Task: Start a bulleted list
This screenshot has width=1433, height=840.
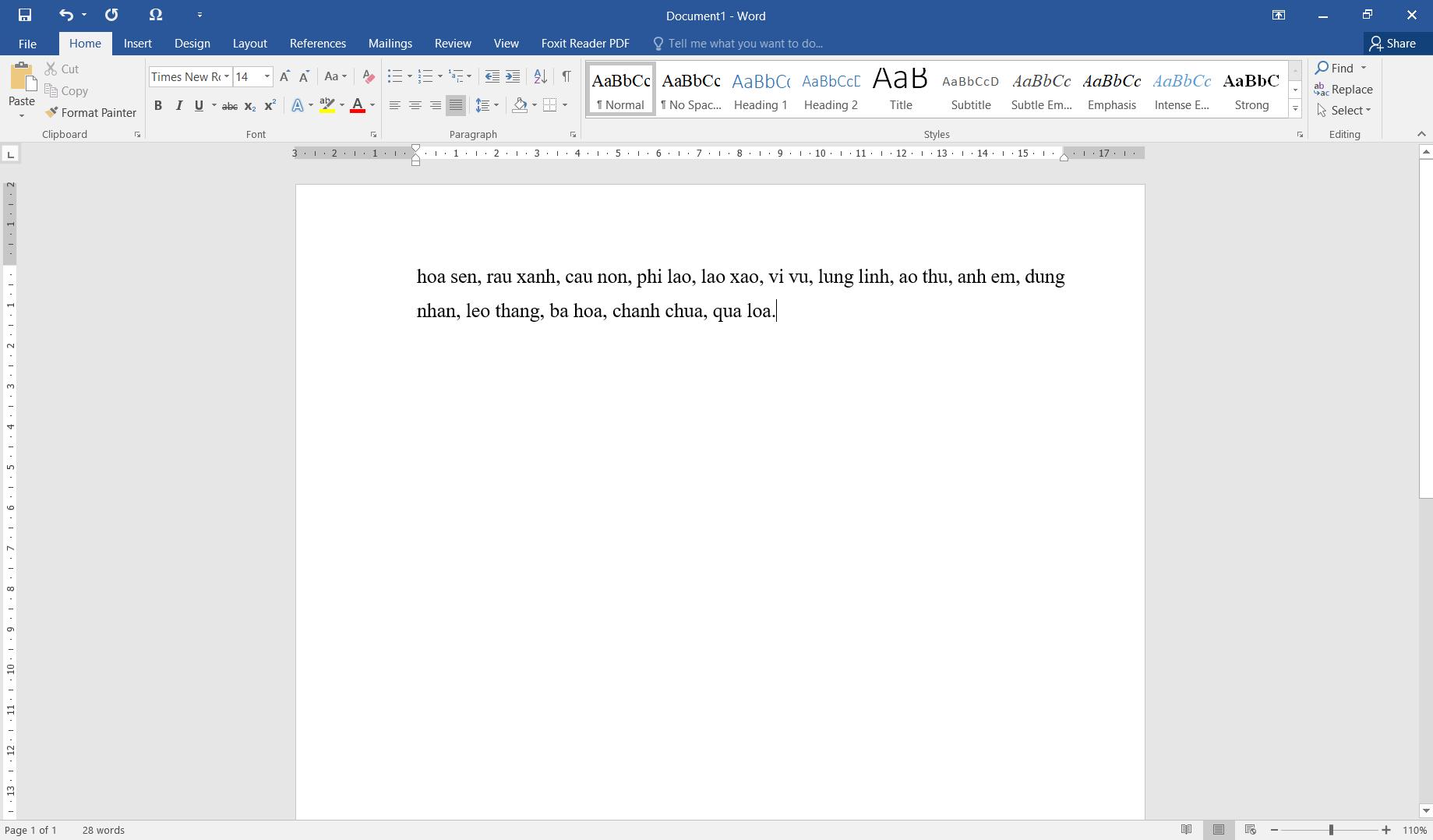Action: [x=395, y=76]
